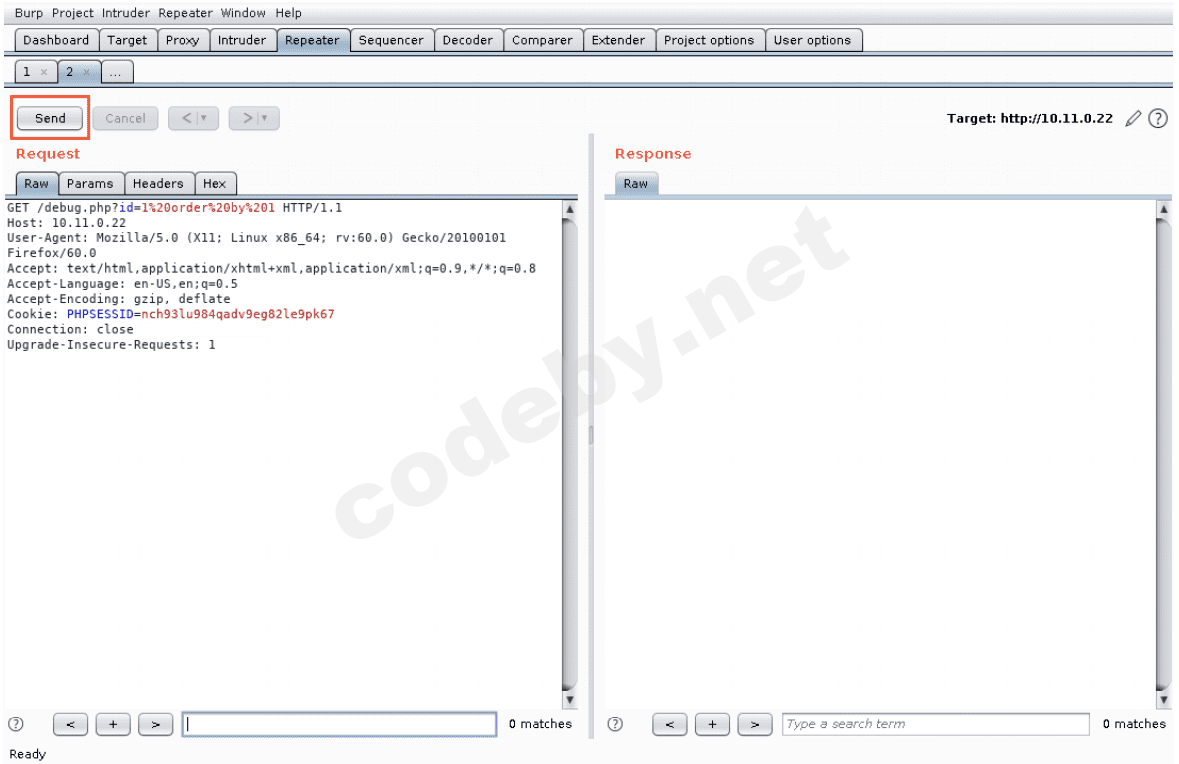Click the Accept-Language header line
The image size is (1179, 764).
122,283
